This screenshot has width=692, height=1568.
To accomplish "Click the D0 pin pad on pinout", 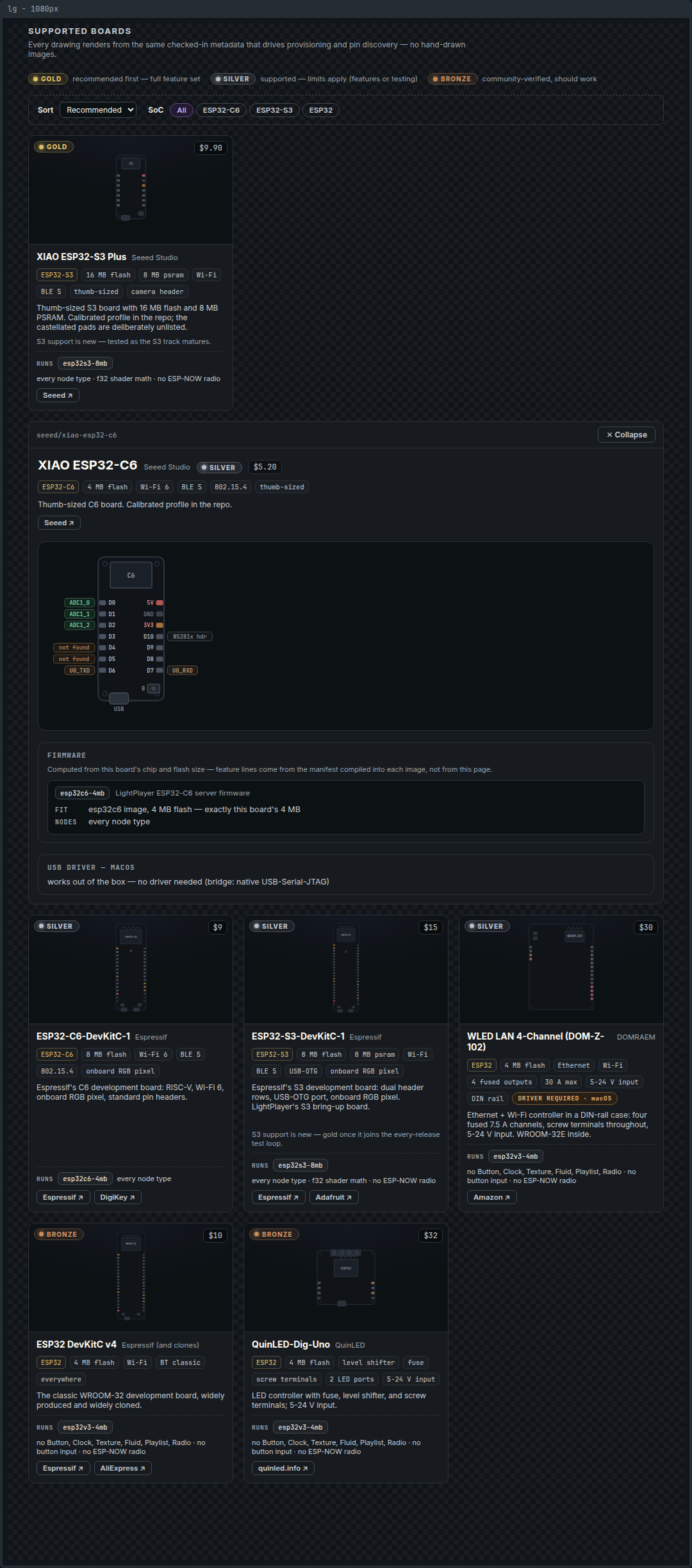I will point(103,603).
